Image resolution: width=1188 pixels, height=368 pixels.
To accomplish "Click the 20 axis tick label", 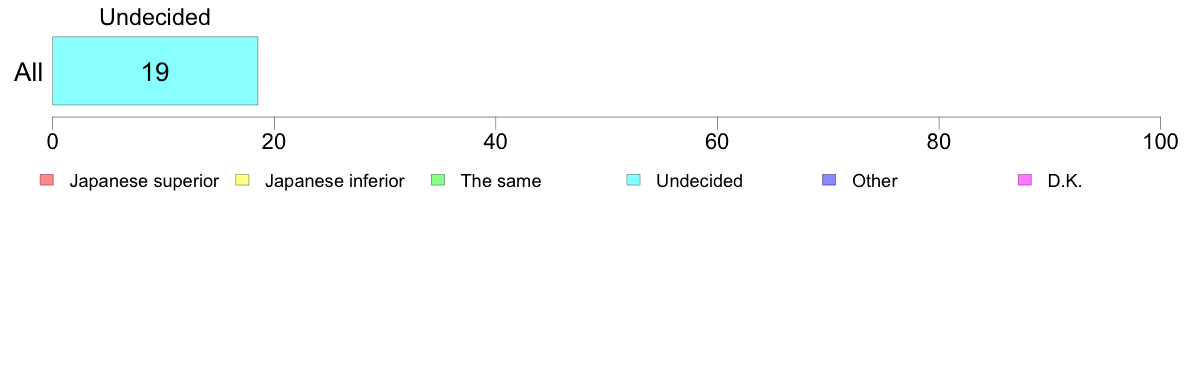I will (x=274, y=142).
